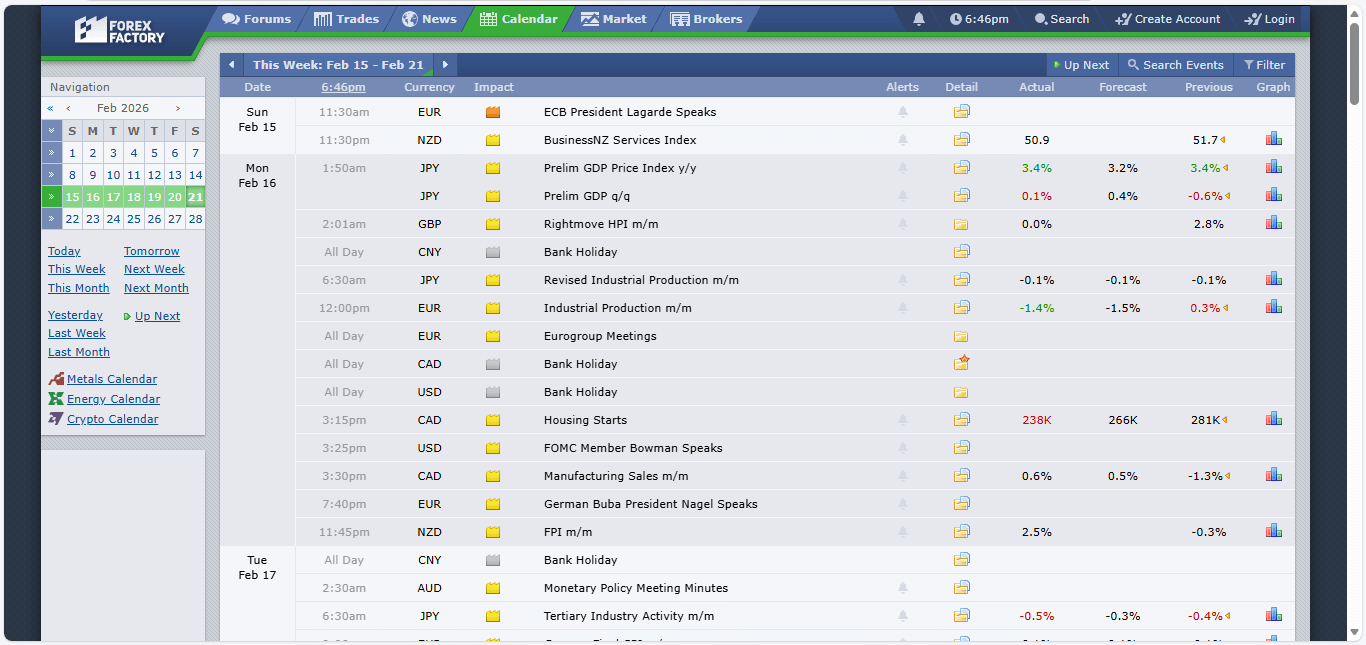
Task: Set alert bell for Housing Starts
Action: [x=903, y=420]
